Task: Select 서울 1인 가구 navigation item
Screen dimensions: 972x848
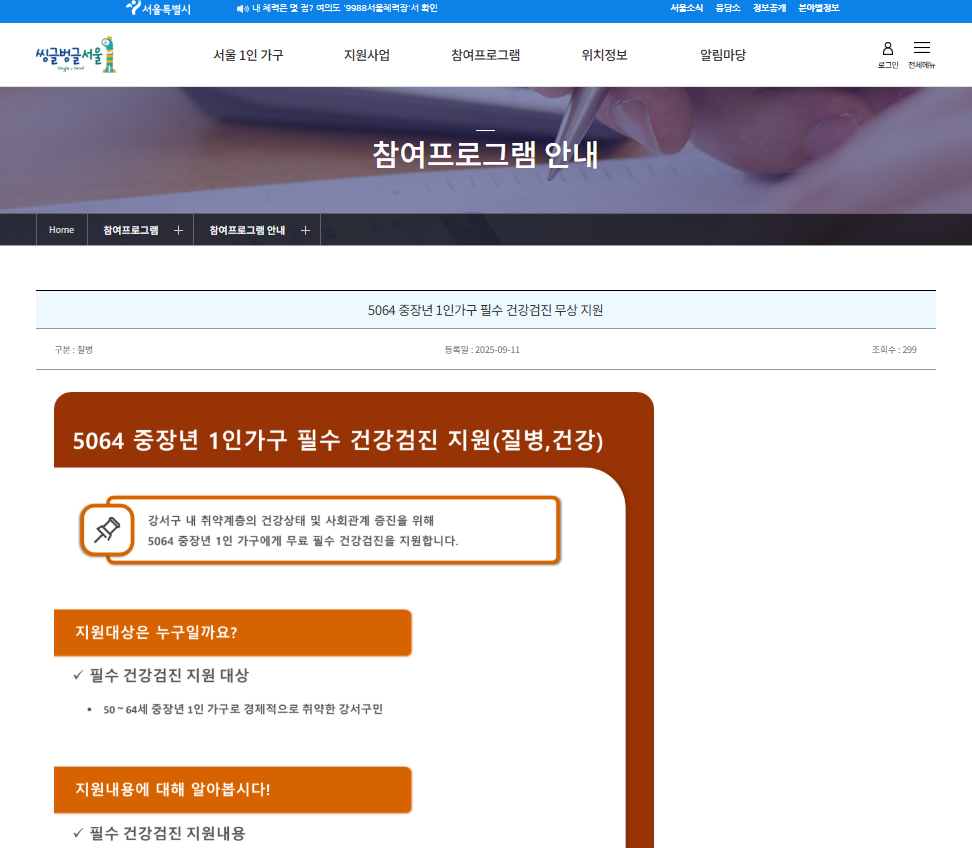Action: pos(249,55)
